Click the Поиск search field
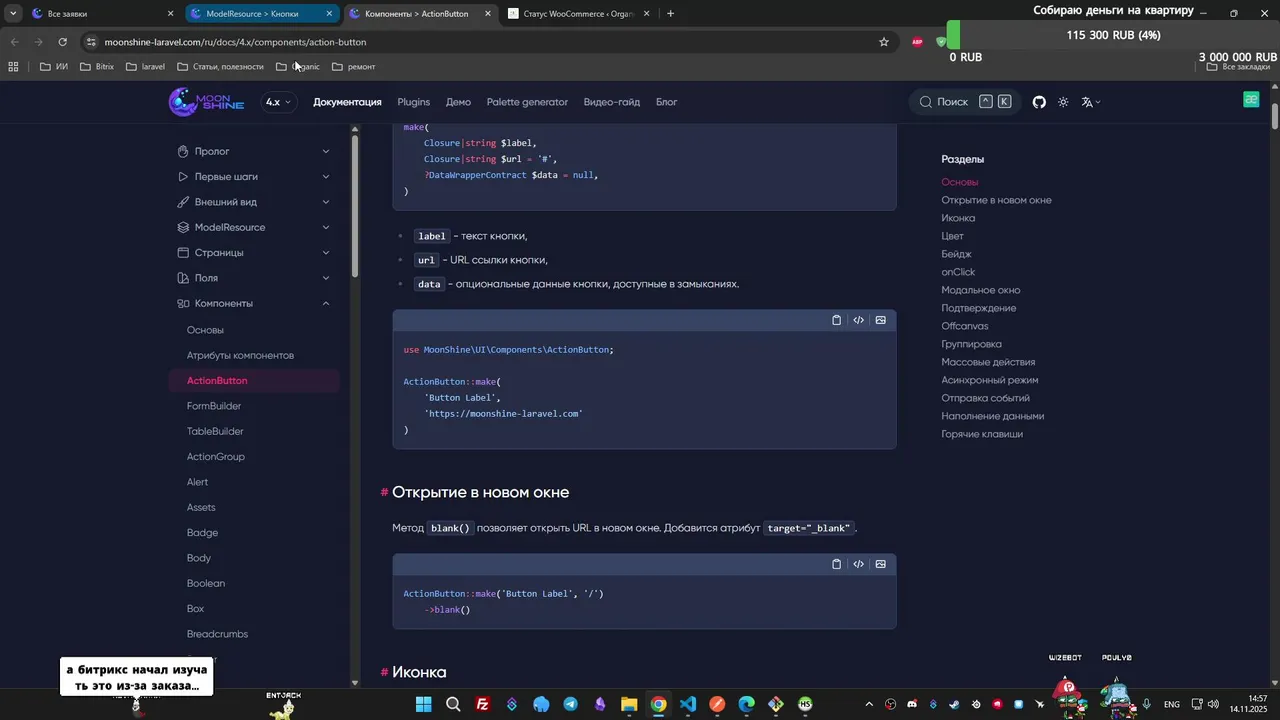 coord(965,102)
